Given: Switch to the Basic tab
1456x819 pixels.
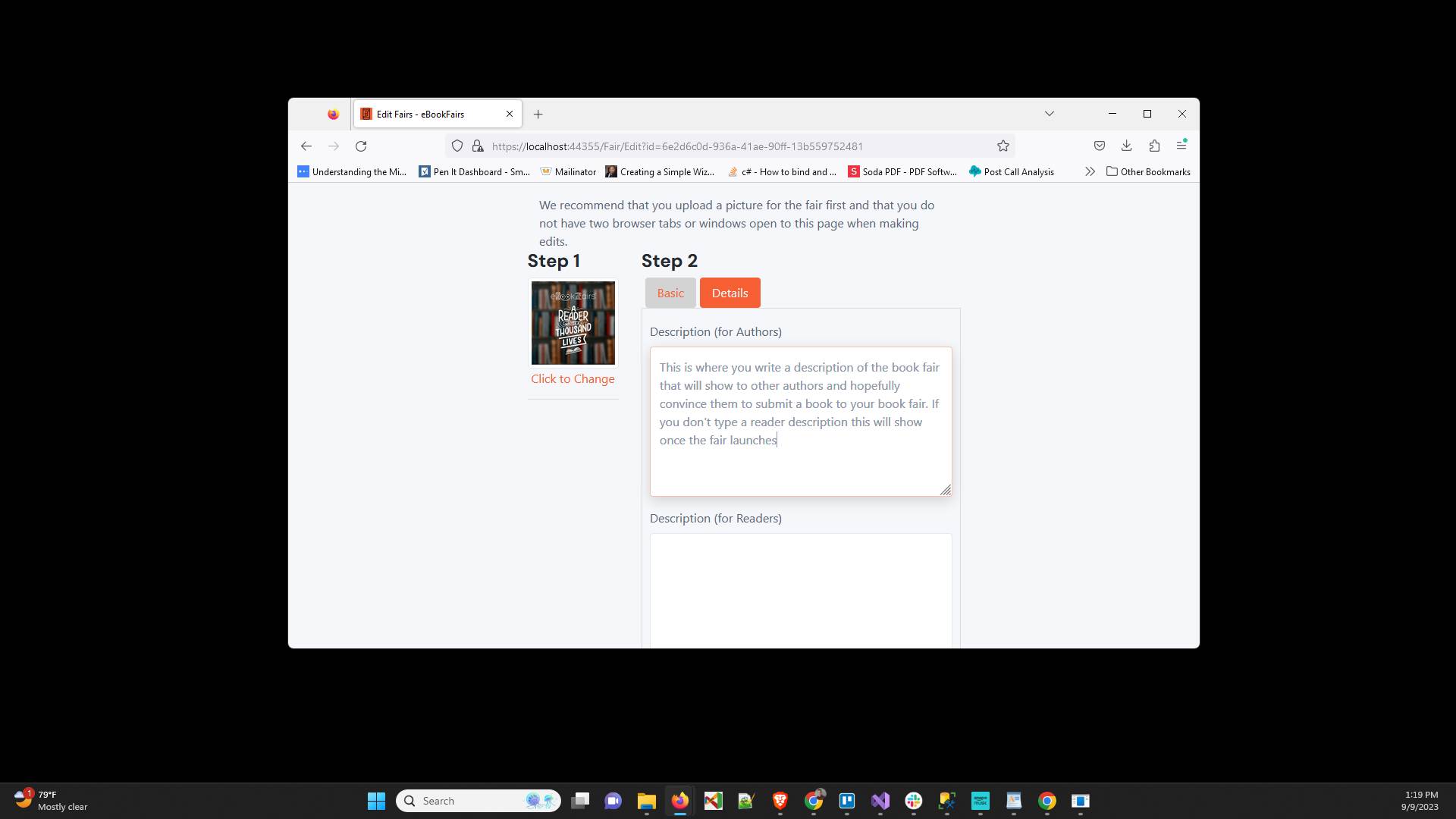Looking at the screenshot, I should click(670, 293).
